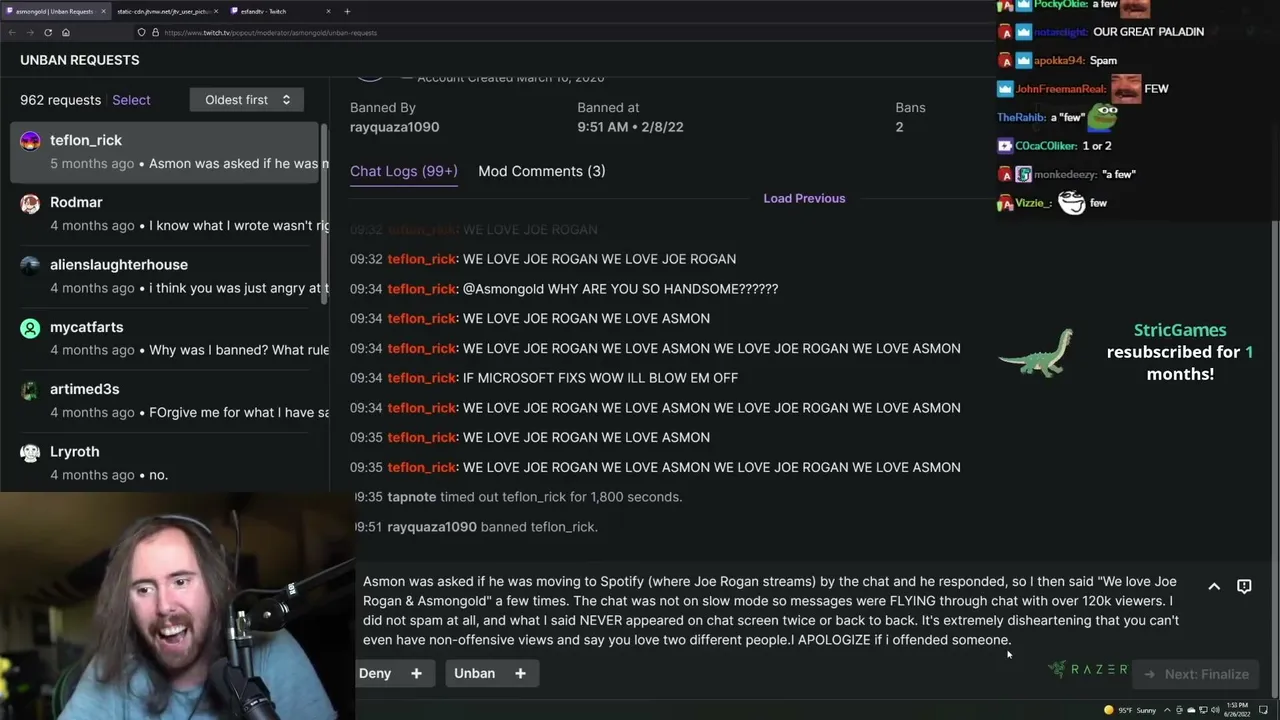Click Rodmar's avatar icon
Viewport: 1280px width, 720px height.
pos(30,203)
